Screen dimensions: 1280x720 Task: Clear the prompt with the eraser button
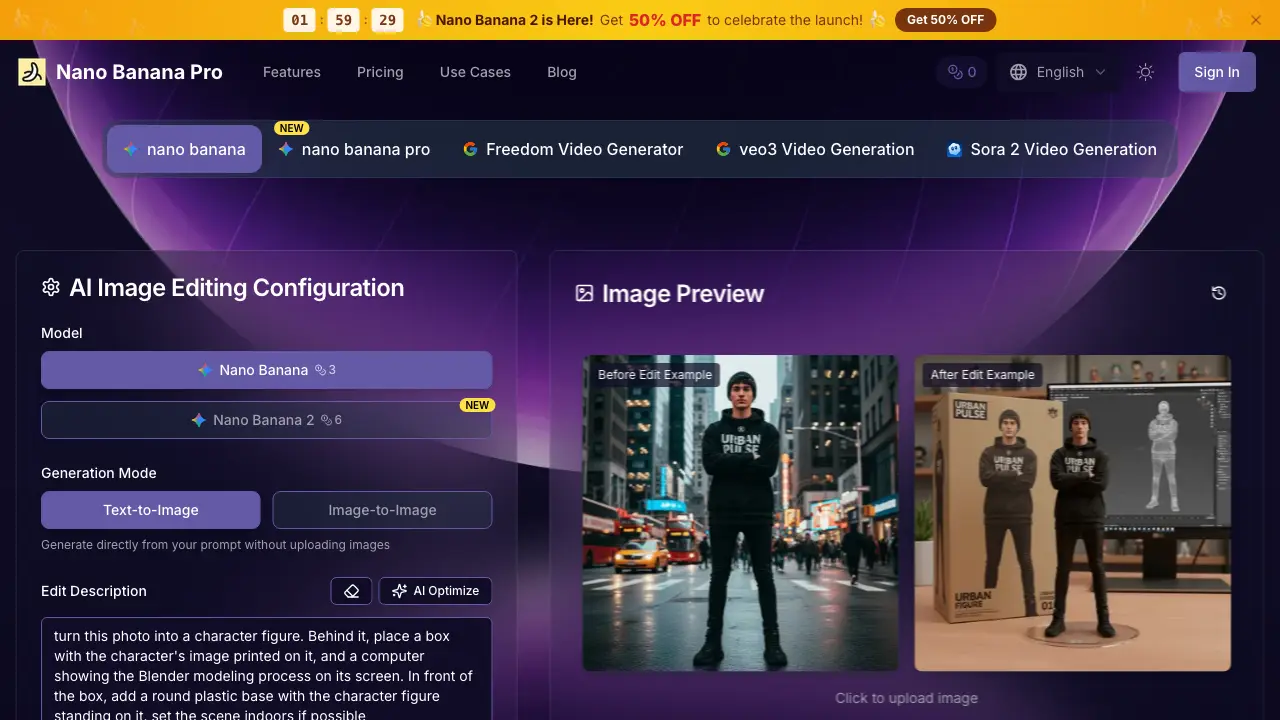[x=351, y=591]
